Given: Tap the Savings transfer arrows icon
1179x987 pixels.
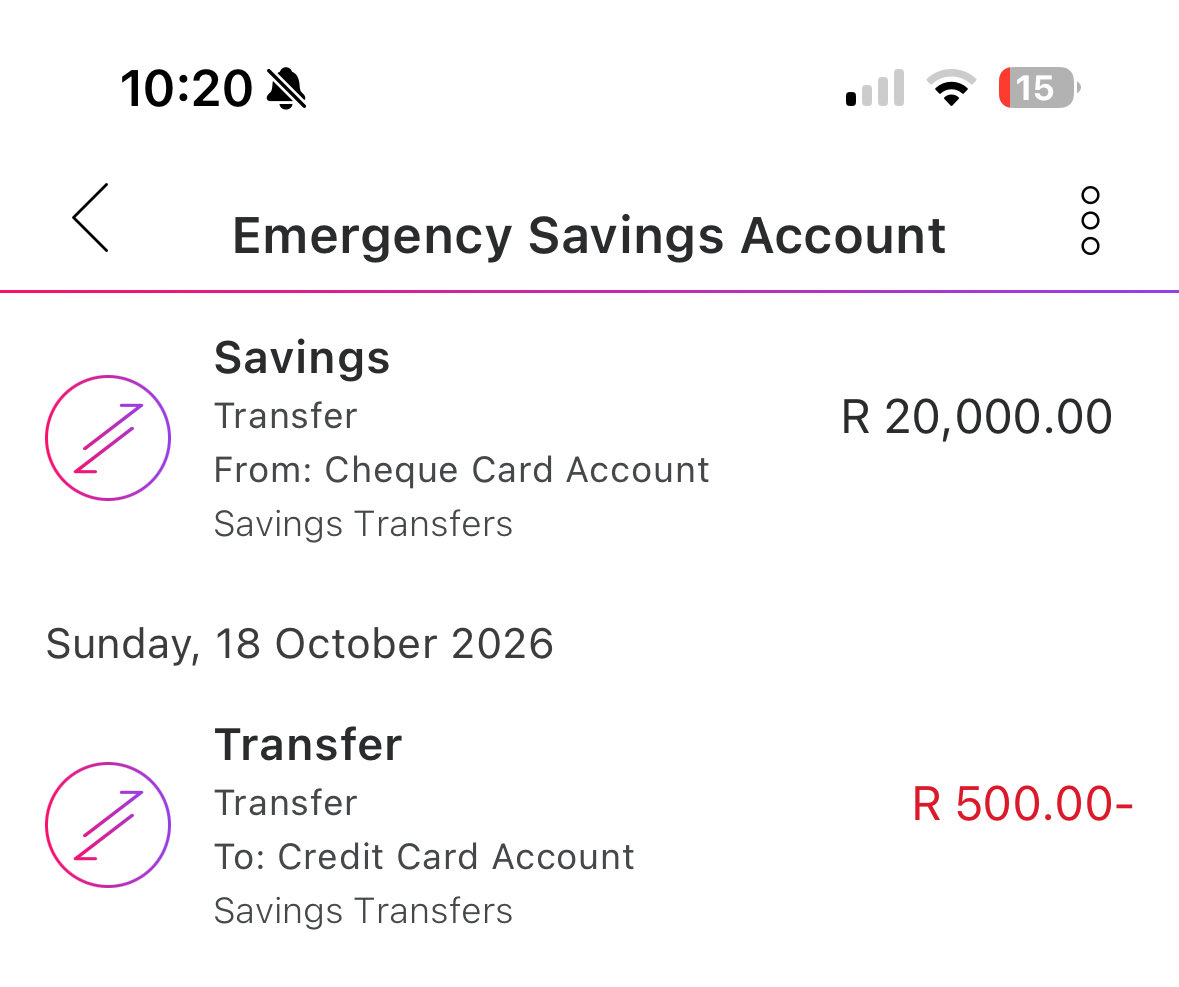Looking at the screenshot, I should click(108, 437).
